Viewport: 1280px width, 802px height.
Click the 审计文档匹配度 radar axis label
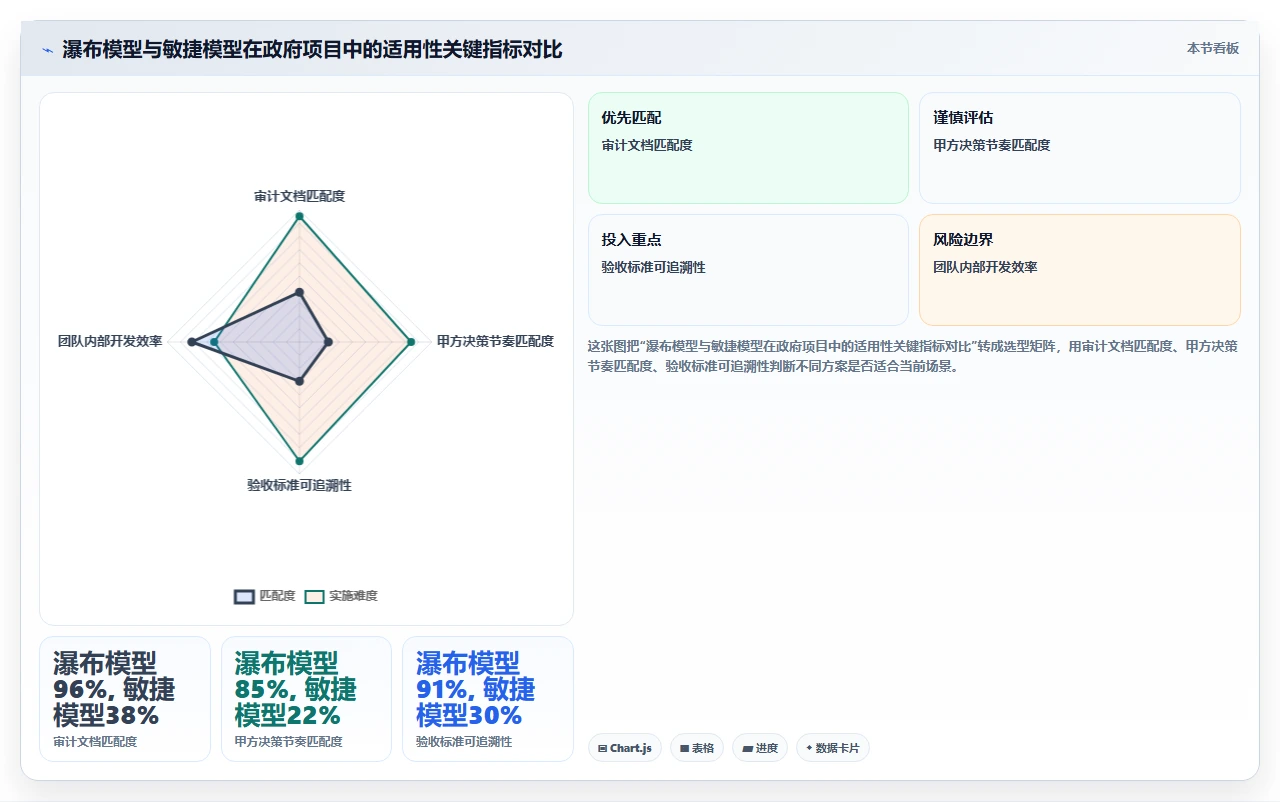tap(299, 196)
